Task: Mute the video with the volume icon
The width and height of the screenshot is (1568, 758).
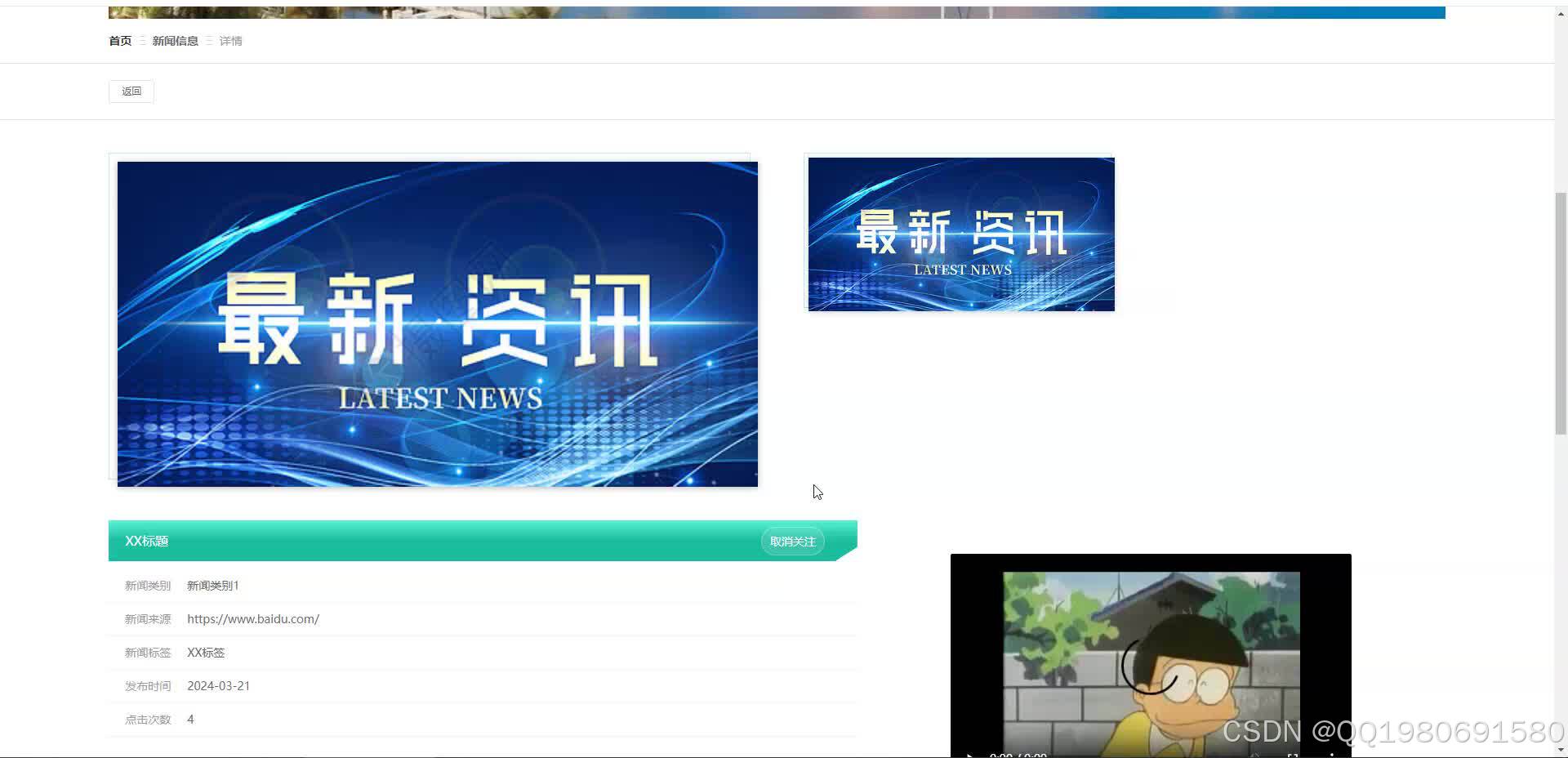Action: (1255, 756)
